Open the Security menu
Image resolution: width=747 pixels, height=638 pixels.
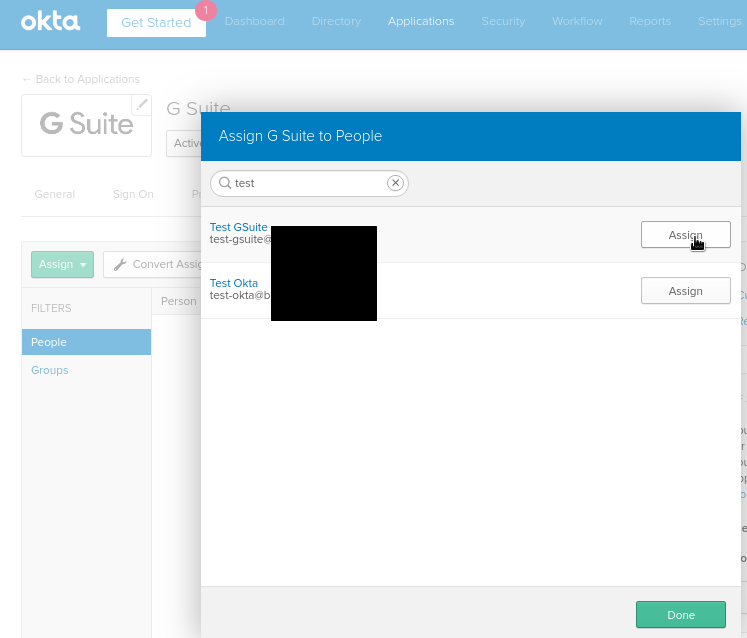[x=503, y=21]
